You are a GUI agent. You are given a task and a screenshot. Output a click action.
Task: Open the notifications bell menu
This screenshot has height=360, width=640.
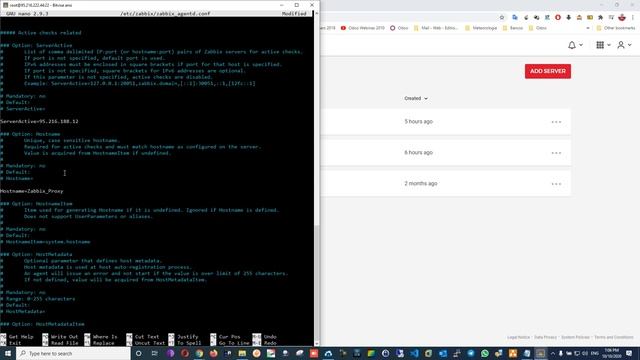click(x=572, y=45)
